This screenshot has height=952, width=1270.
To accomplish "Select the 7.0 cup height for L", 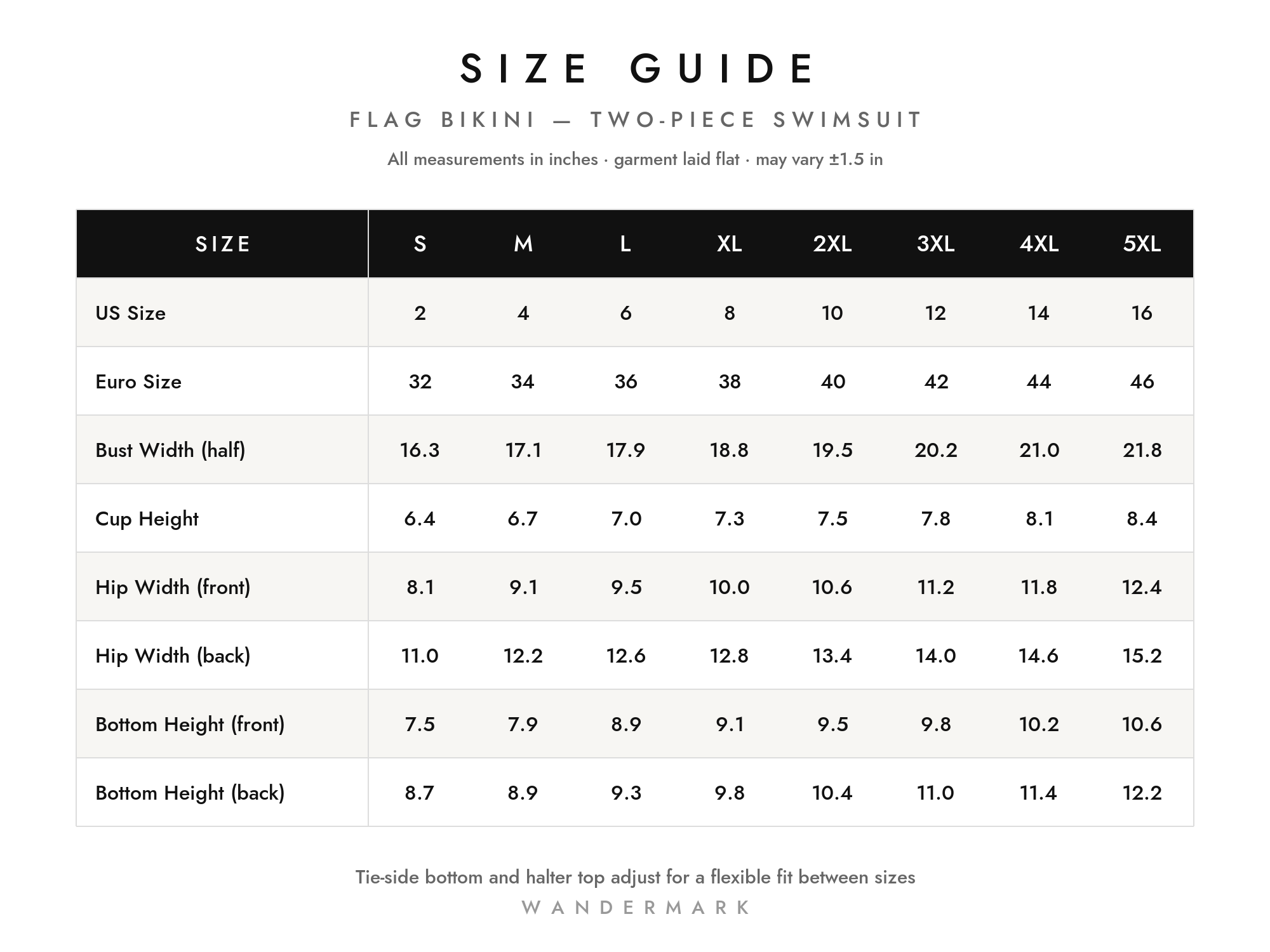I will [x=626, y=519].
